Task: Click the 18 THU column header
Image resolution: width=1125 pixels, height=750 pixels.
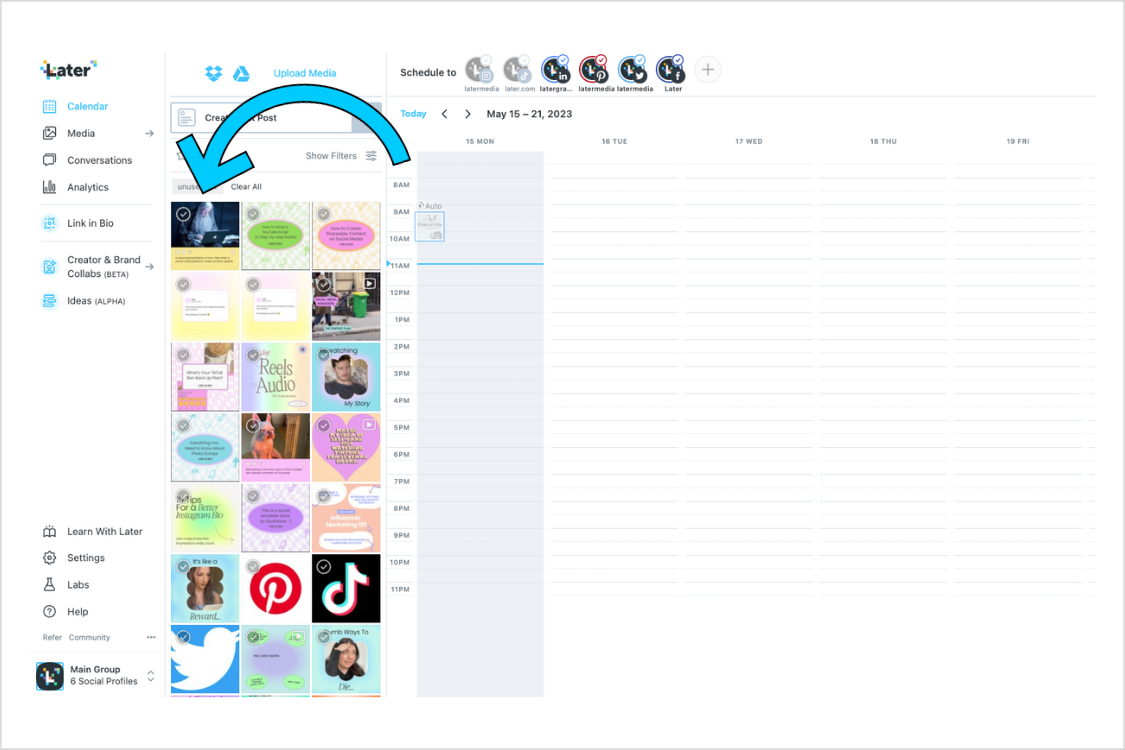Action: click(883, 141)
